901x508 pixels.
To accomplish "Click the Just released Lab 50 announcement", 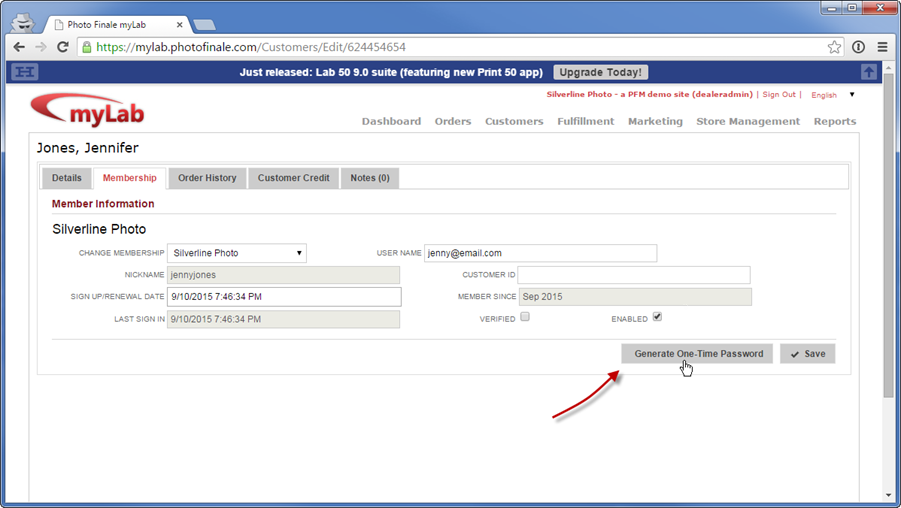I will 391,72.
